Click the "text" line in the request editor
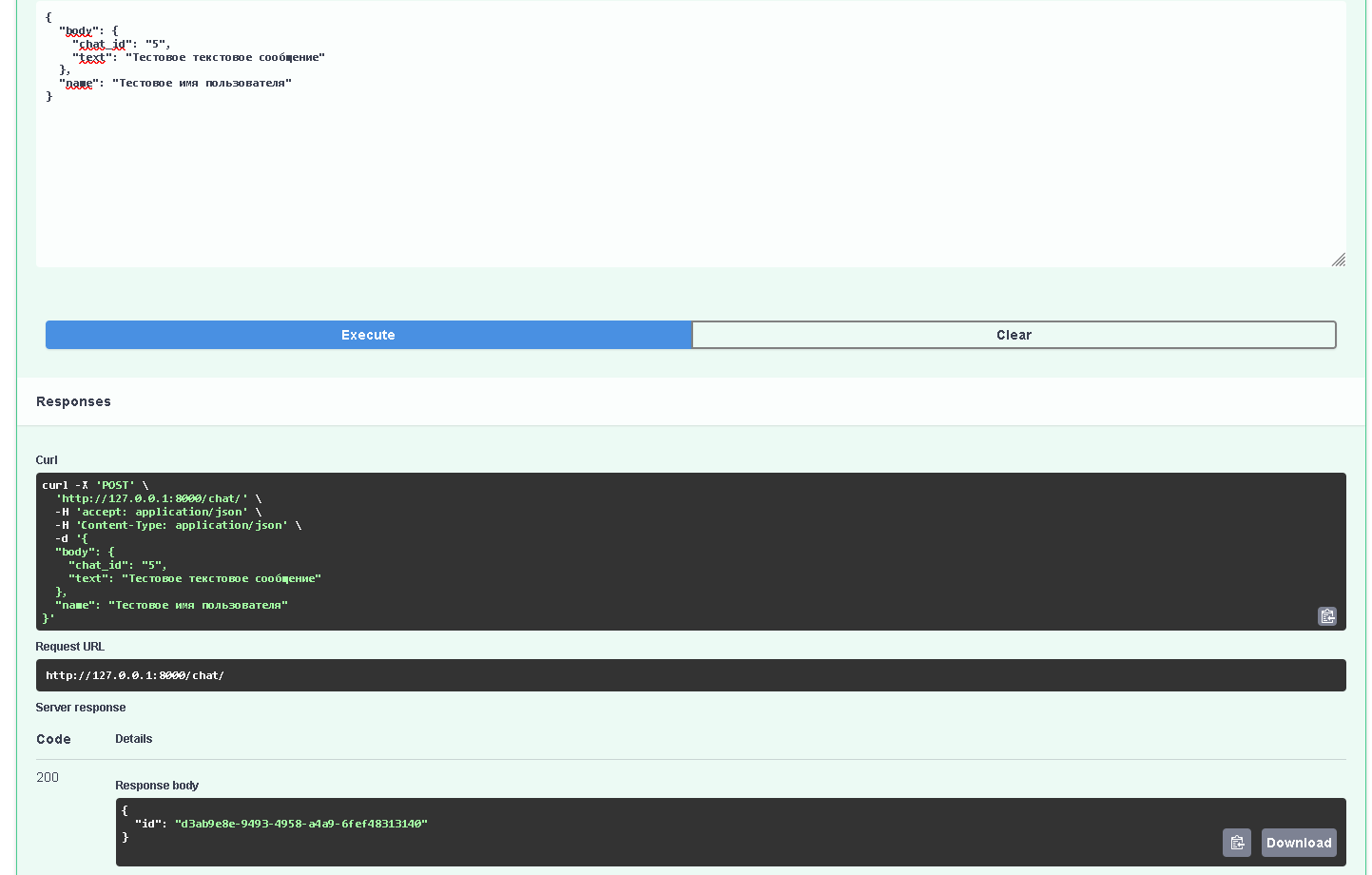Viewport: 1372px width, 875px height. pyautogui.click(x=199, y=57)
